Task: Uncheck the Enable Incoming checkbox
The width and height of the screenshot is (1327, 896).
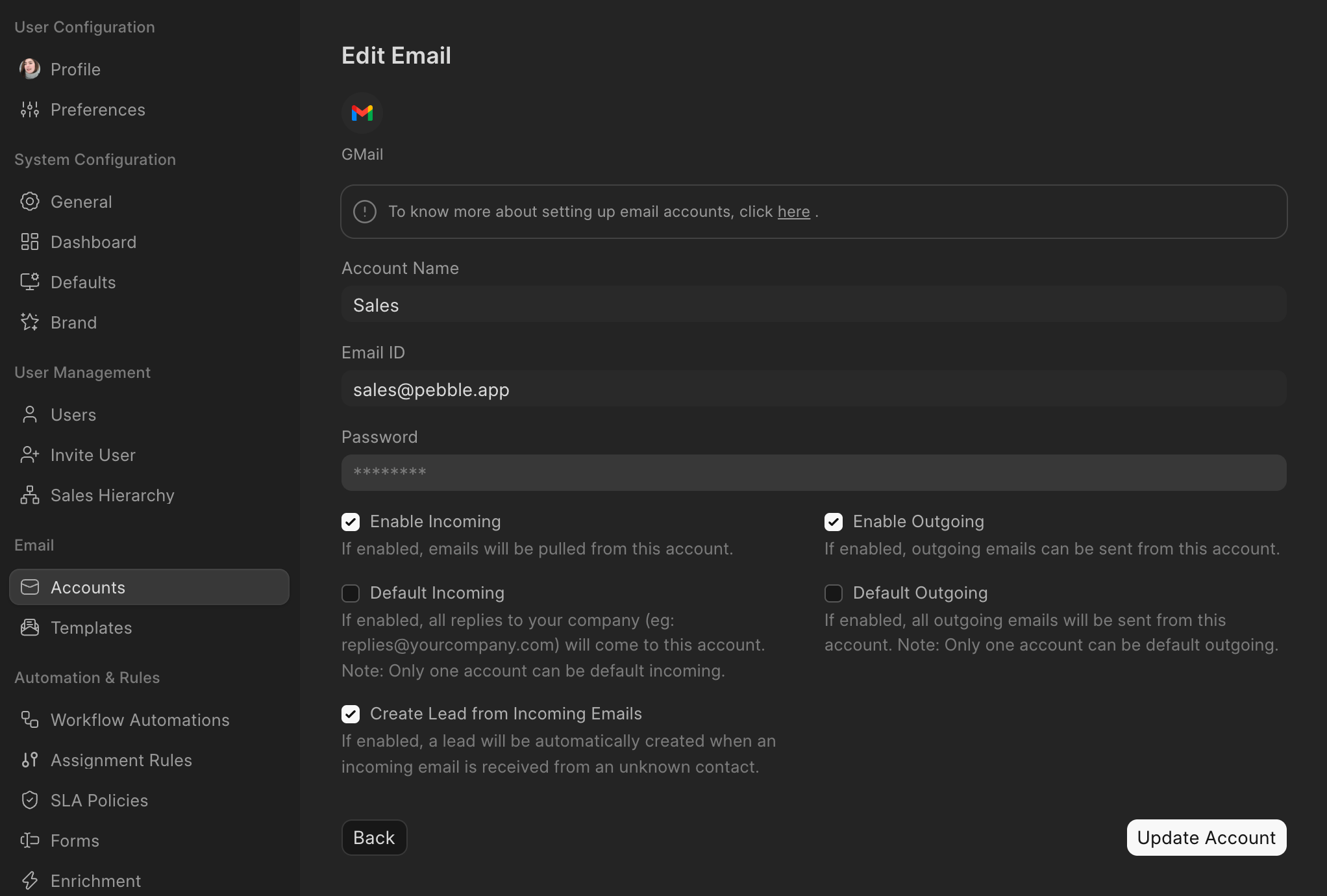Action: click(351, 522)
